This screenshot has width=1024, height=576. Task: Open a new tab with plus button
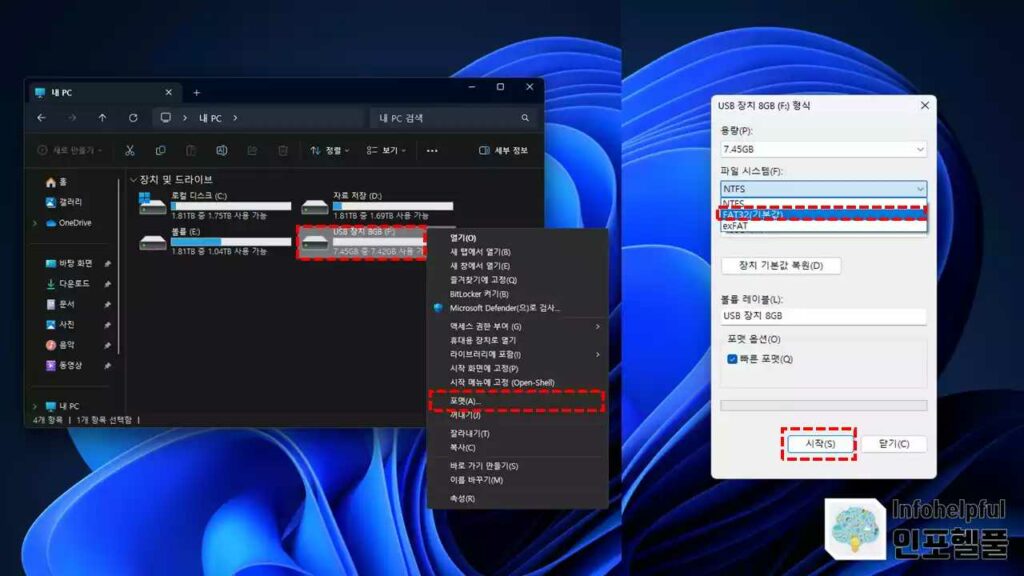pos(197,93)
